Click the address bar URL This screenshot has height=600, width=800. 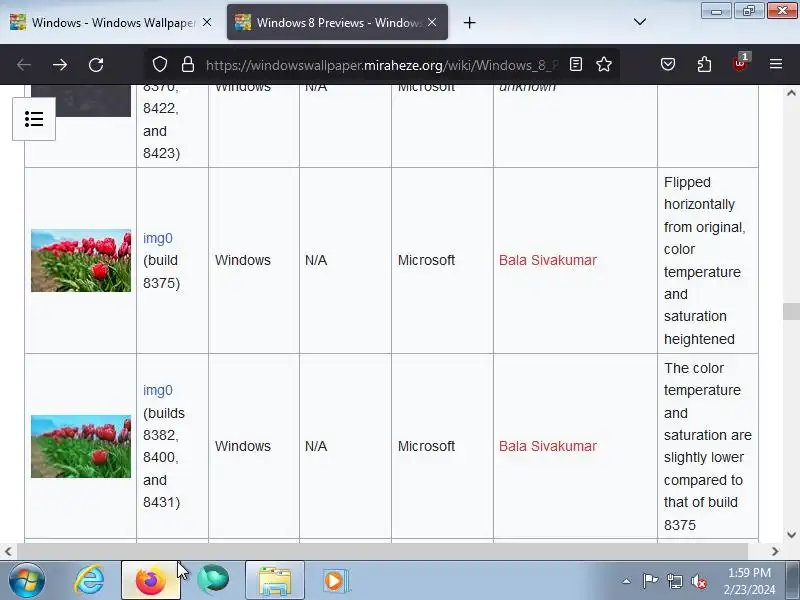(x=382, y=65)
